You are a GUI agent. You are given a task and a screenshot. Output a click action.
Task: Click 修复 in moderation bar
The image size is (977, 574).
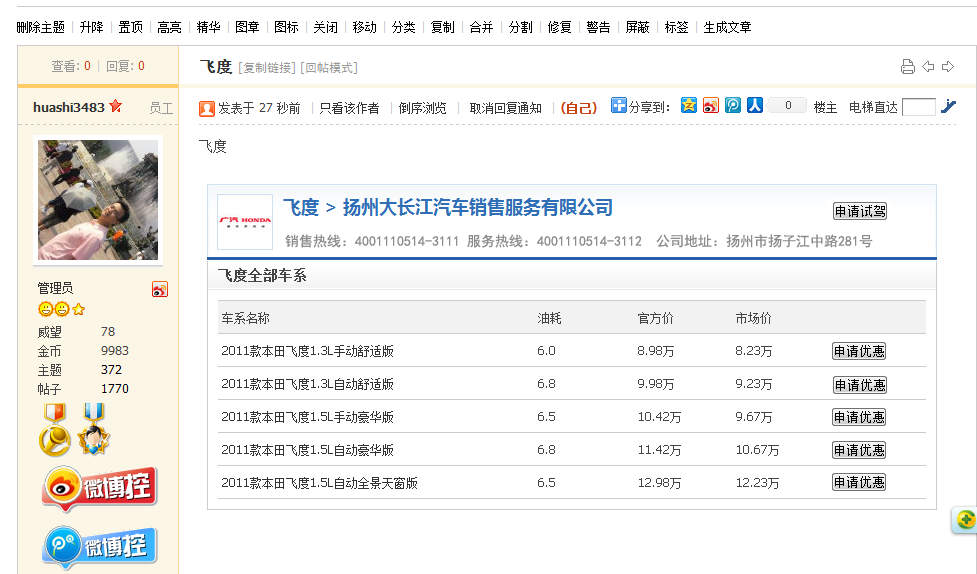(x=560, y=27)
